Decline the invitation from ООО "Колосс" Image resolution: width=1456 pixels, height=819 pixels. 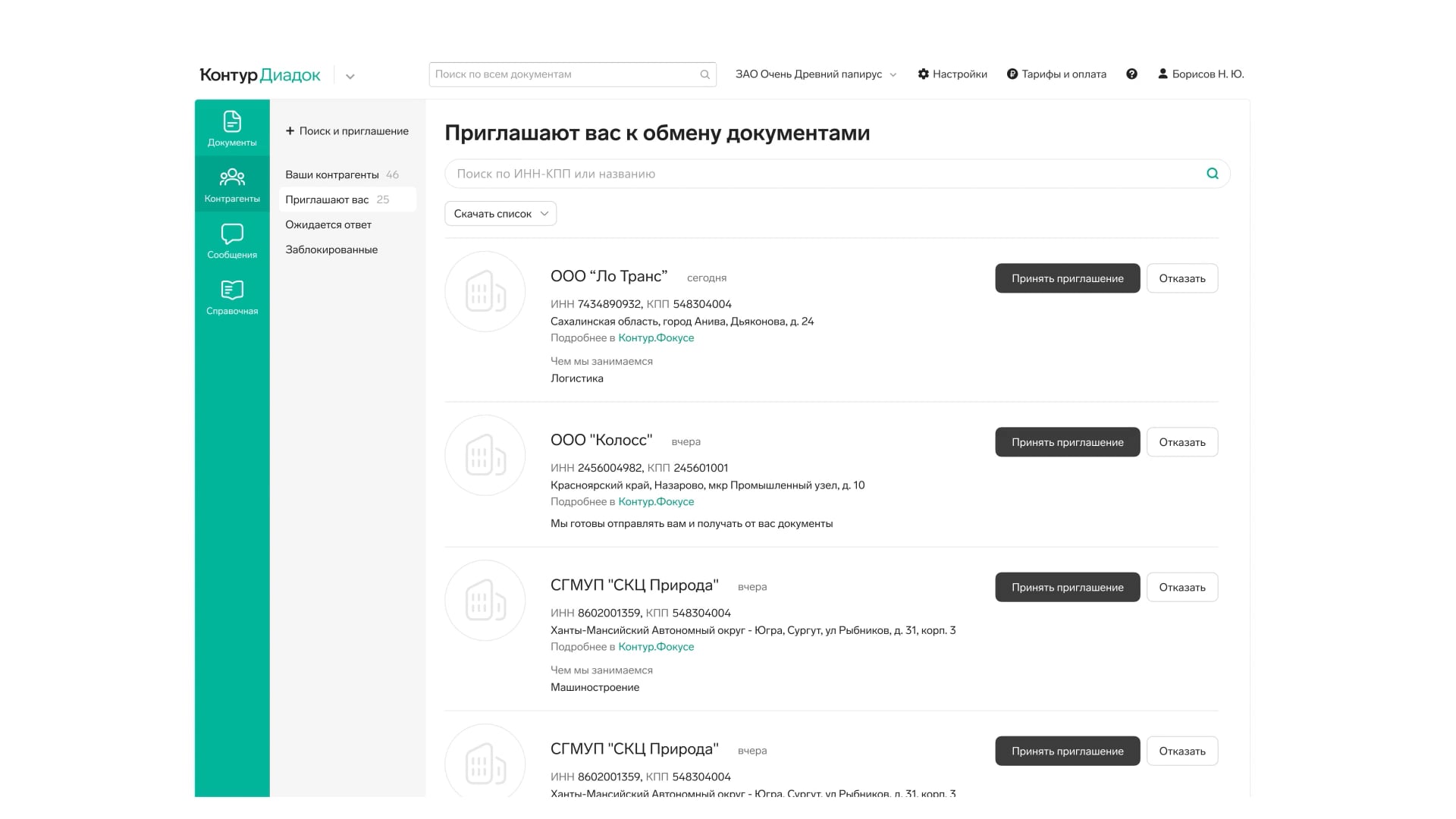[x=1182, y=442]
